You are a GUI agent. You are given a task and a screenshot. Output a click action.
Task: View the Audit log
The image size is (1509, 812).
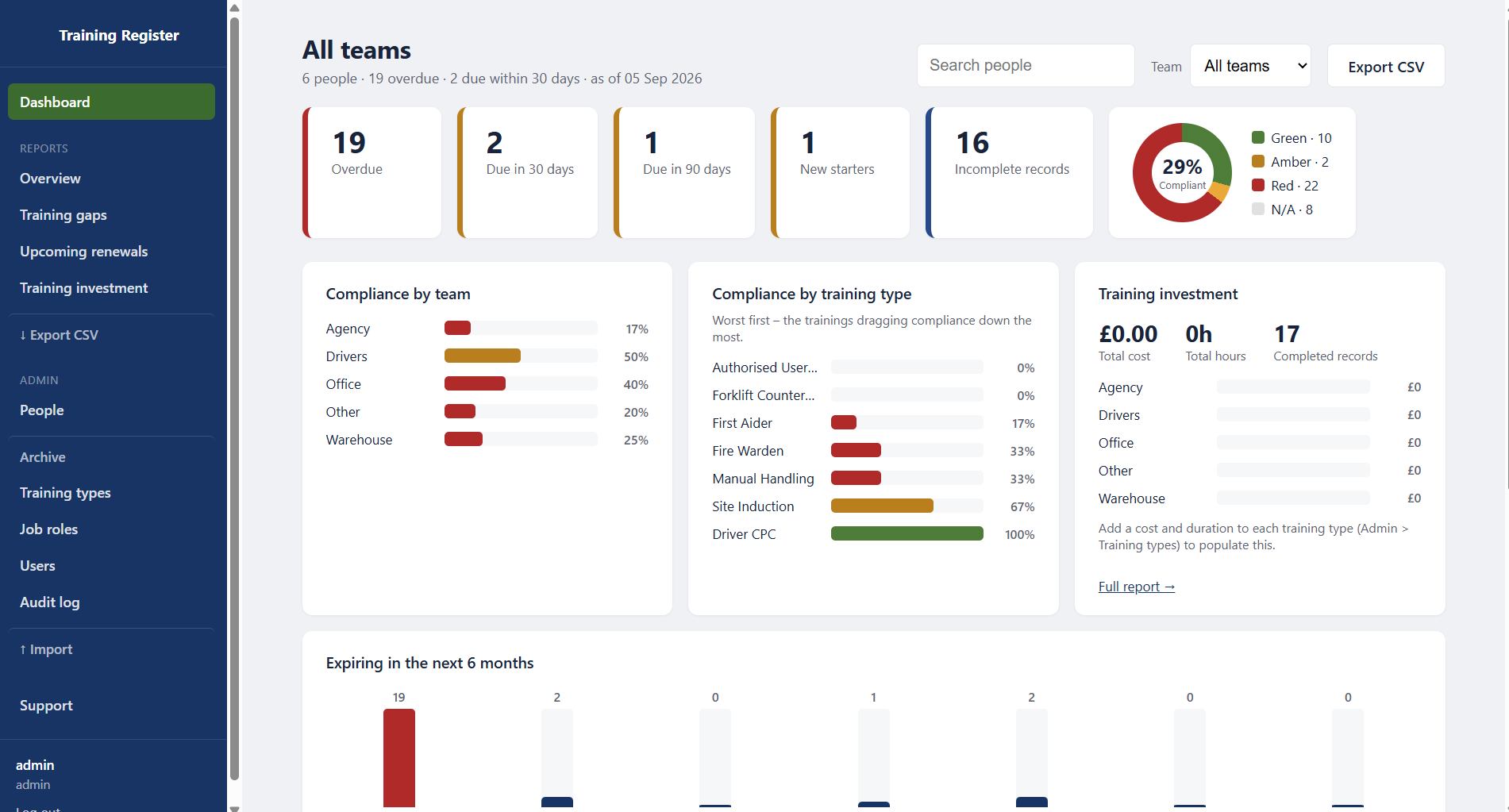(x=50, y=602)
